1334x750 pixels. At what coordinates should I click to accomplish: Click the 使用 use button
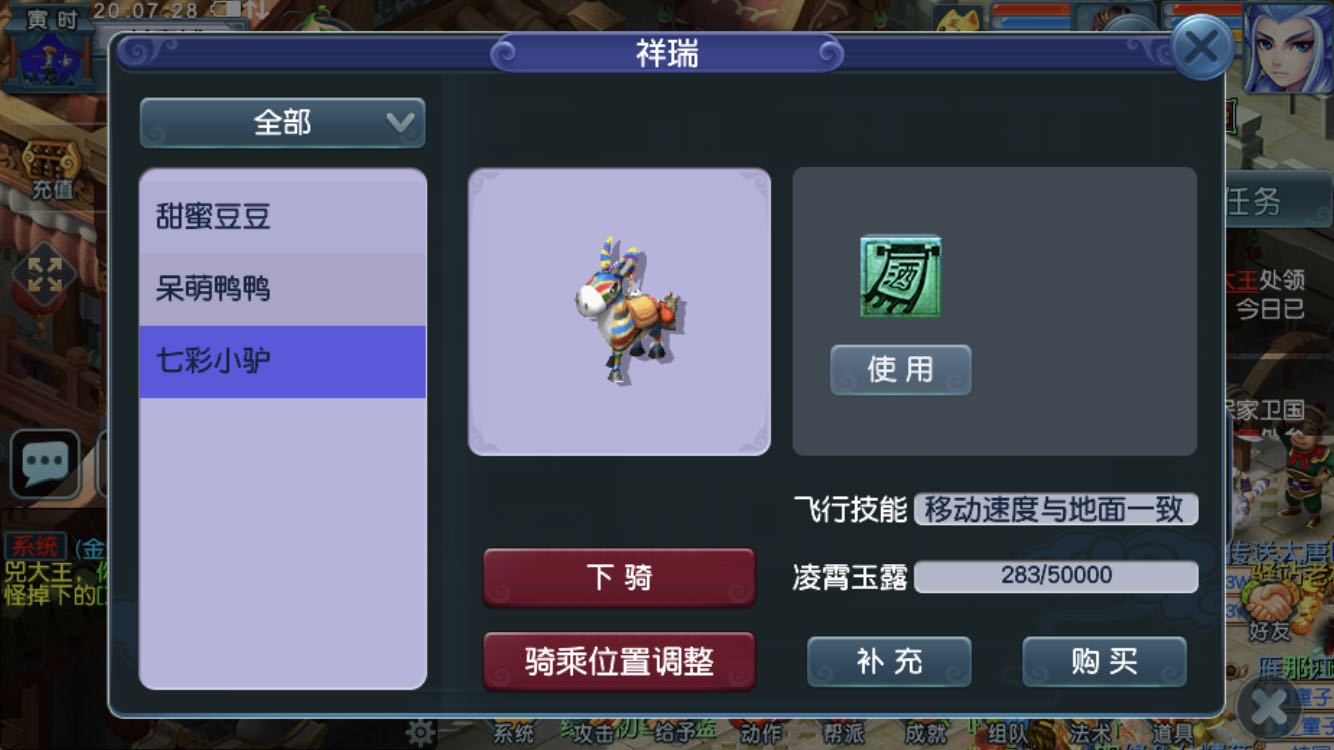point(901,370)
